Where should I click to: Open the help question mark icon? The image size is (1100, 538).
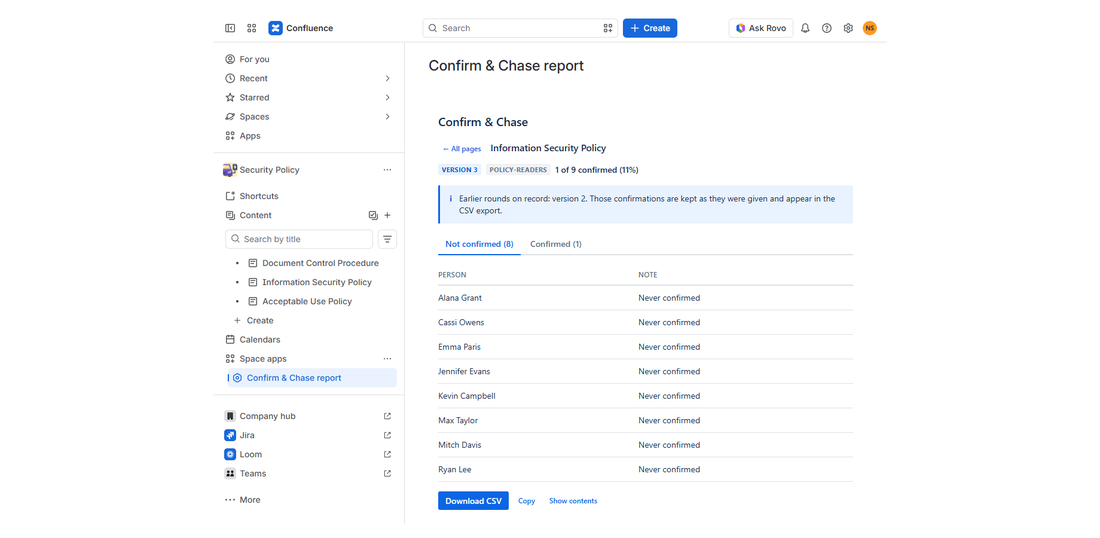(x=826, y=28)
